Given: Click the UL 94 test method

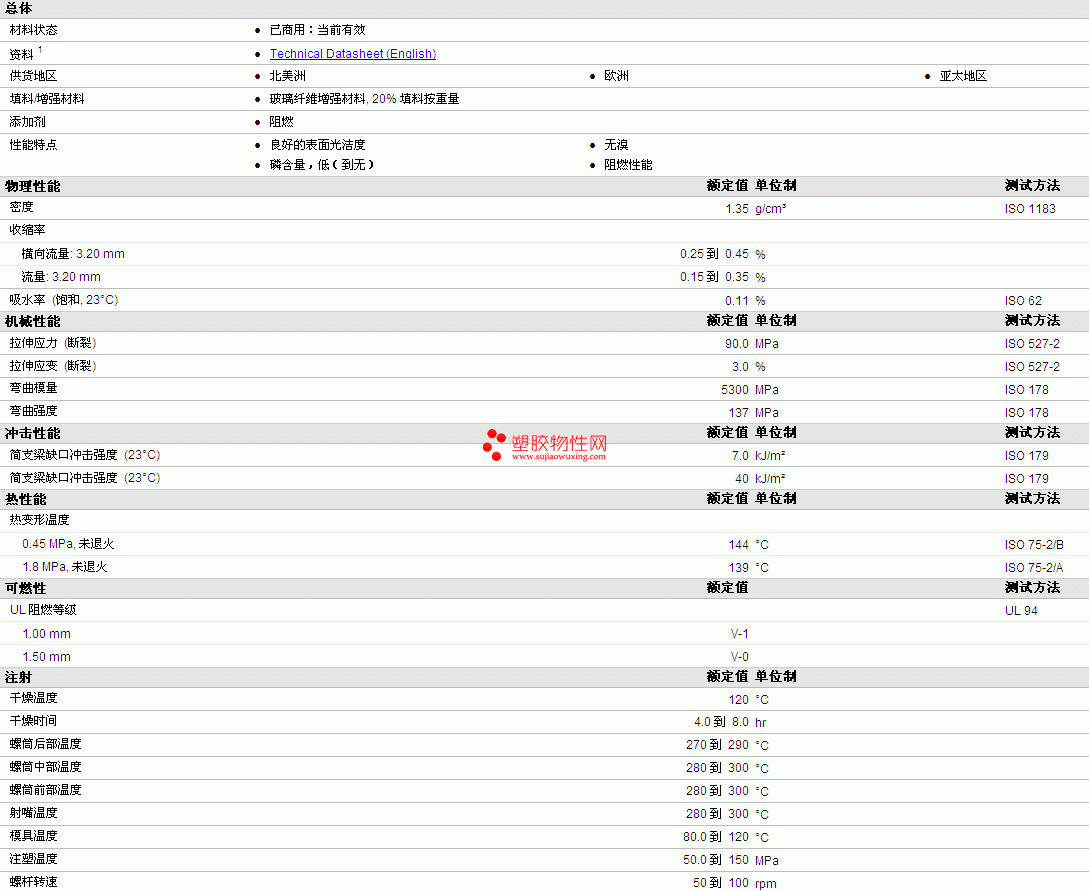Looking at the screenshot, I should (x=1021, y=610).
